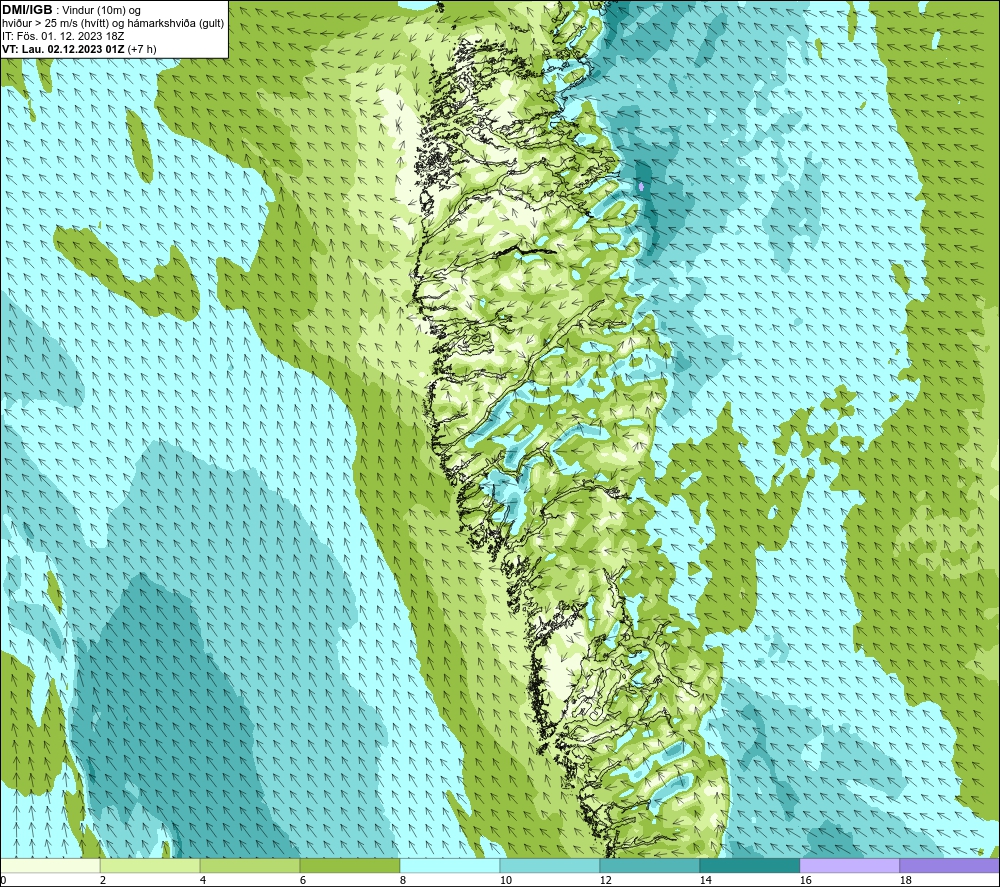Click the '8' scale label
This screenshot has height=887, width=1000.
coord(402,881)
